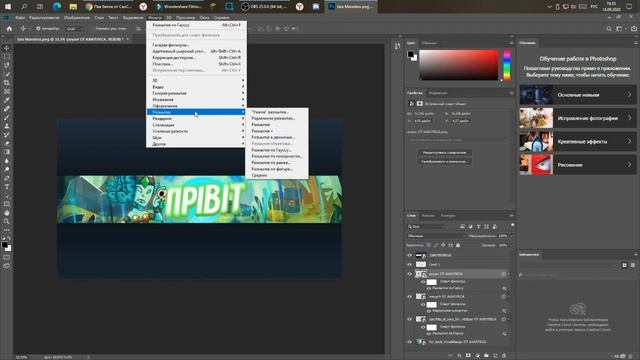Viewport: 640px width, 360px height.
Task: Open the Изображение menu
Action: click(x=77, y=18)
